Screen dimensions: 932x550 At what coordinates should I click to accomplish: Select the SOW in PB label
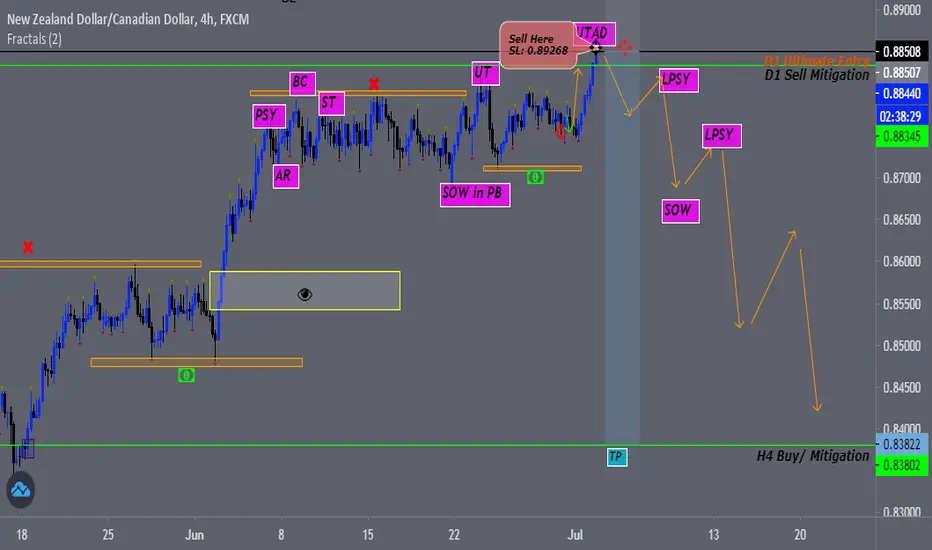[x=475, y=194]
